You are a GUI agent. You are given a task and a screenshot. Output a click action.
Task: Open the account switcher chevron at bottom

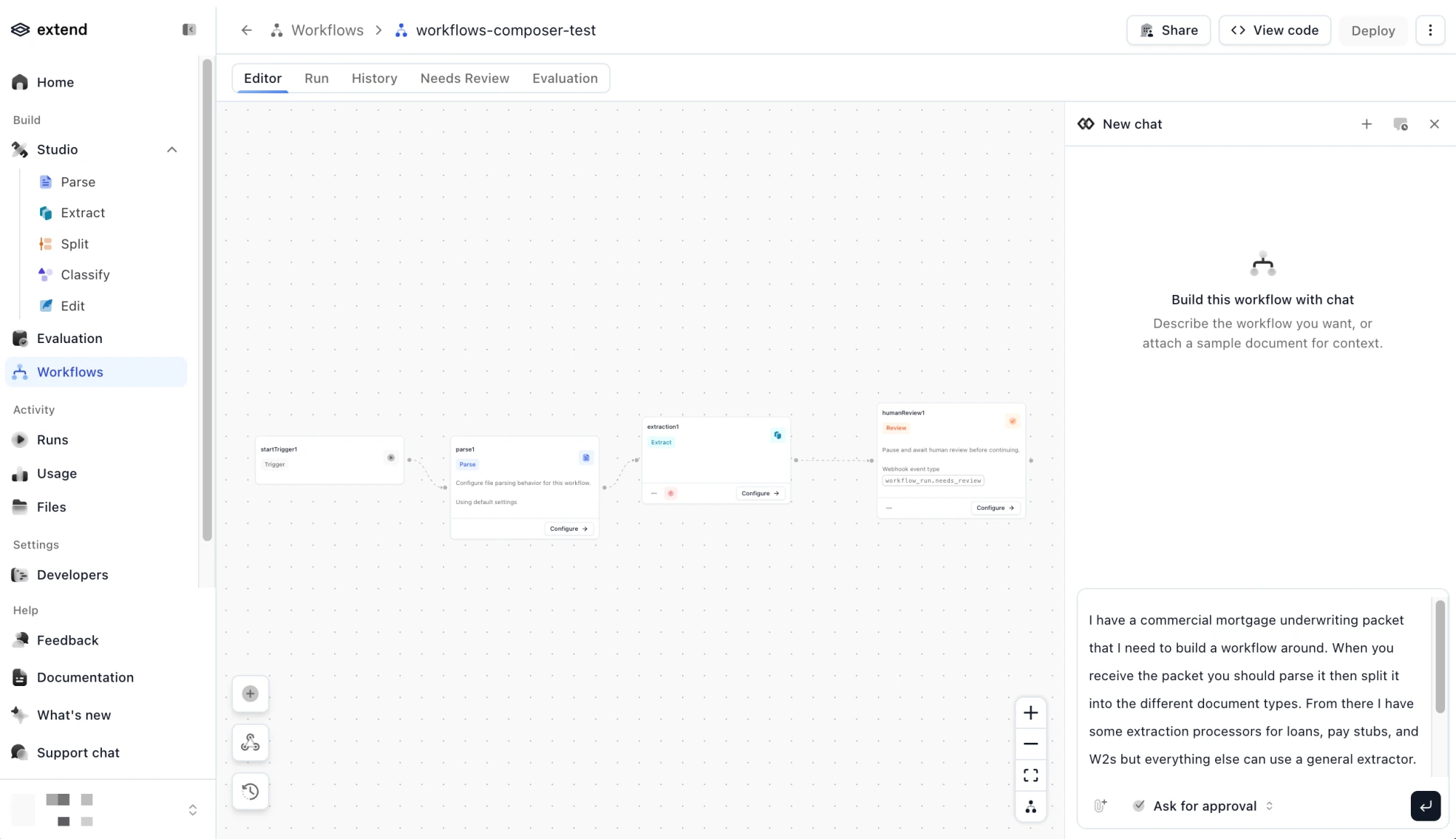193,810
